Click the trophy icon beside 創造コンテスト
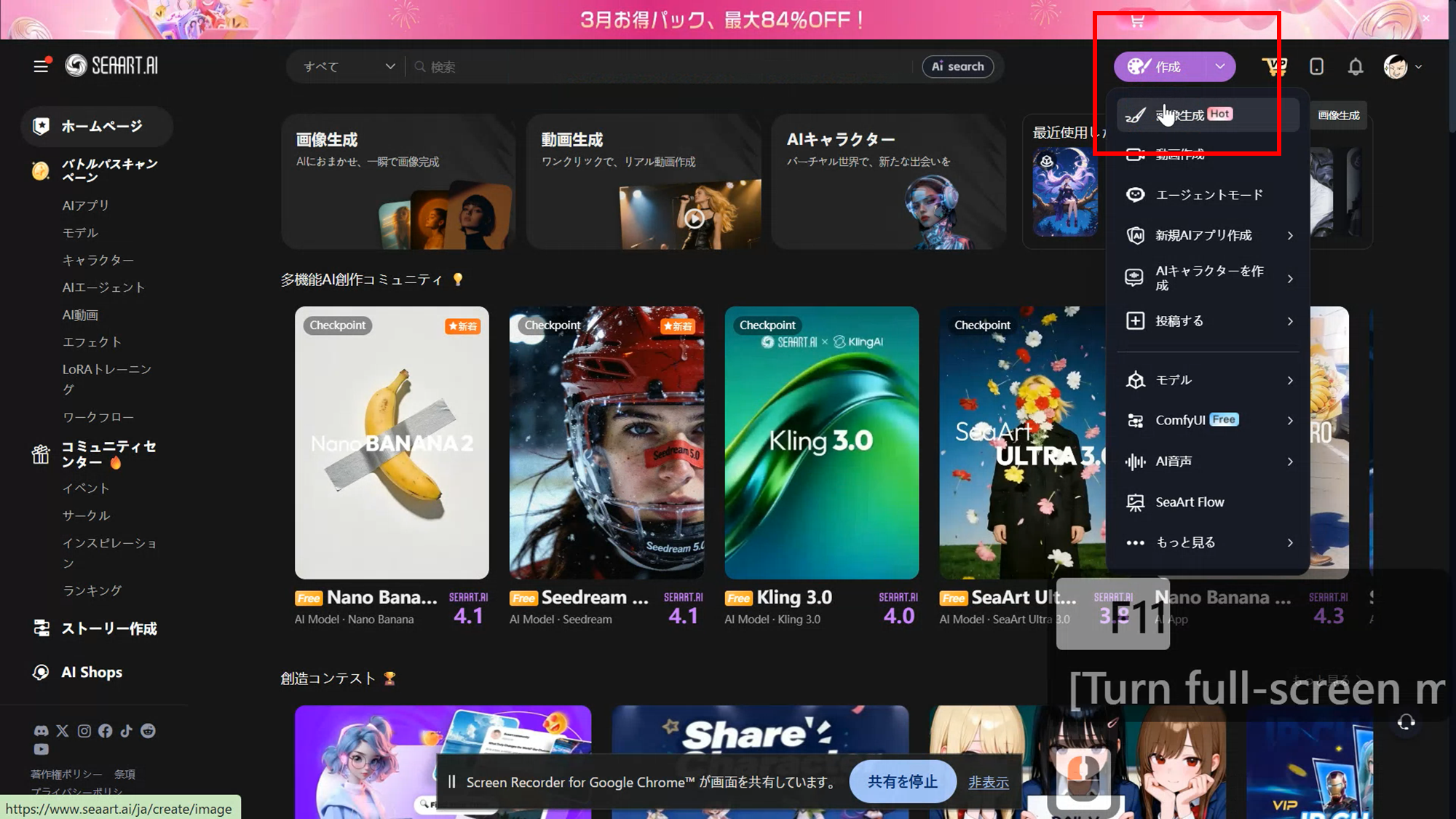Image resolution: width=1456 pixels, height=819 pixels. pos(389,678)
